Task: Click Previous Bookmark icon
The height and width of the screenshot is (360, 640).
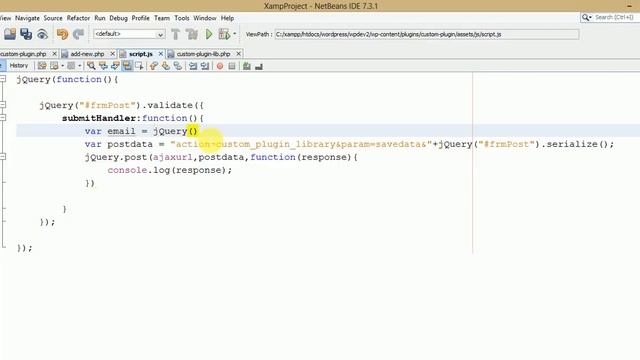Action: coord(153,66)
